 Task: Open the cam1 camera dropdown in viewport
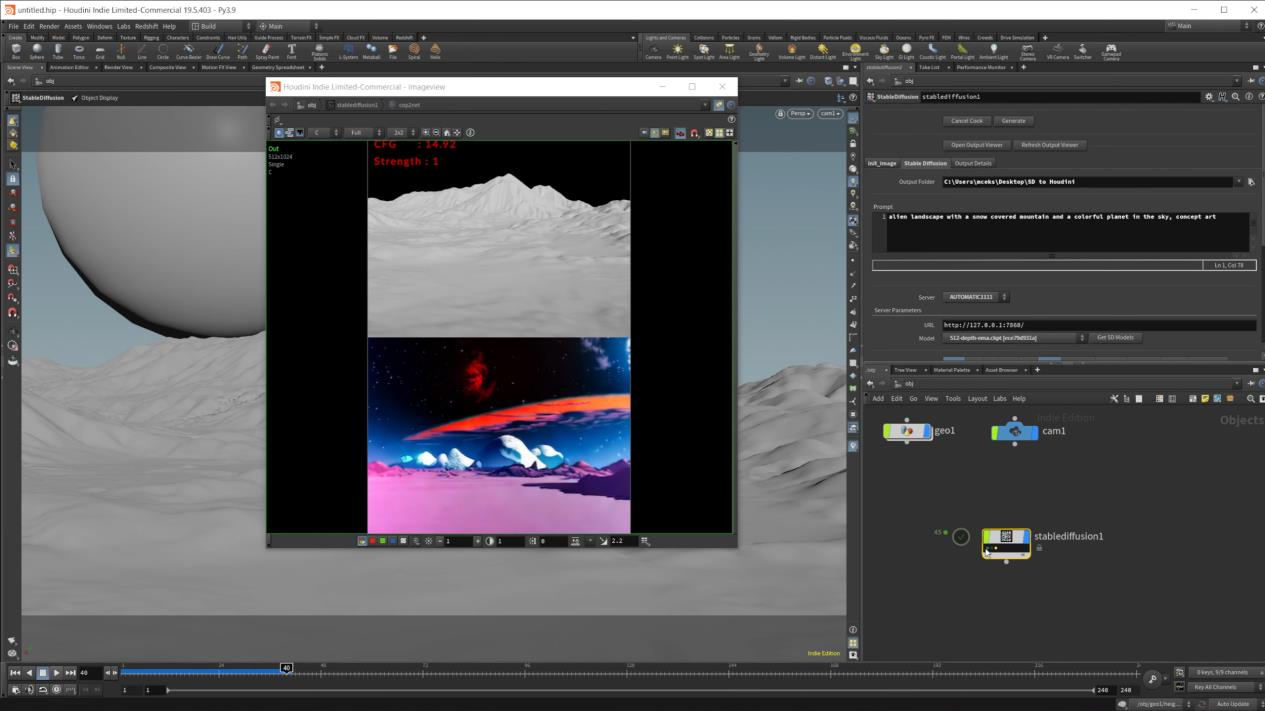coord(830,114)
